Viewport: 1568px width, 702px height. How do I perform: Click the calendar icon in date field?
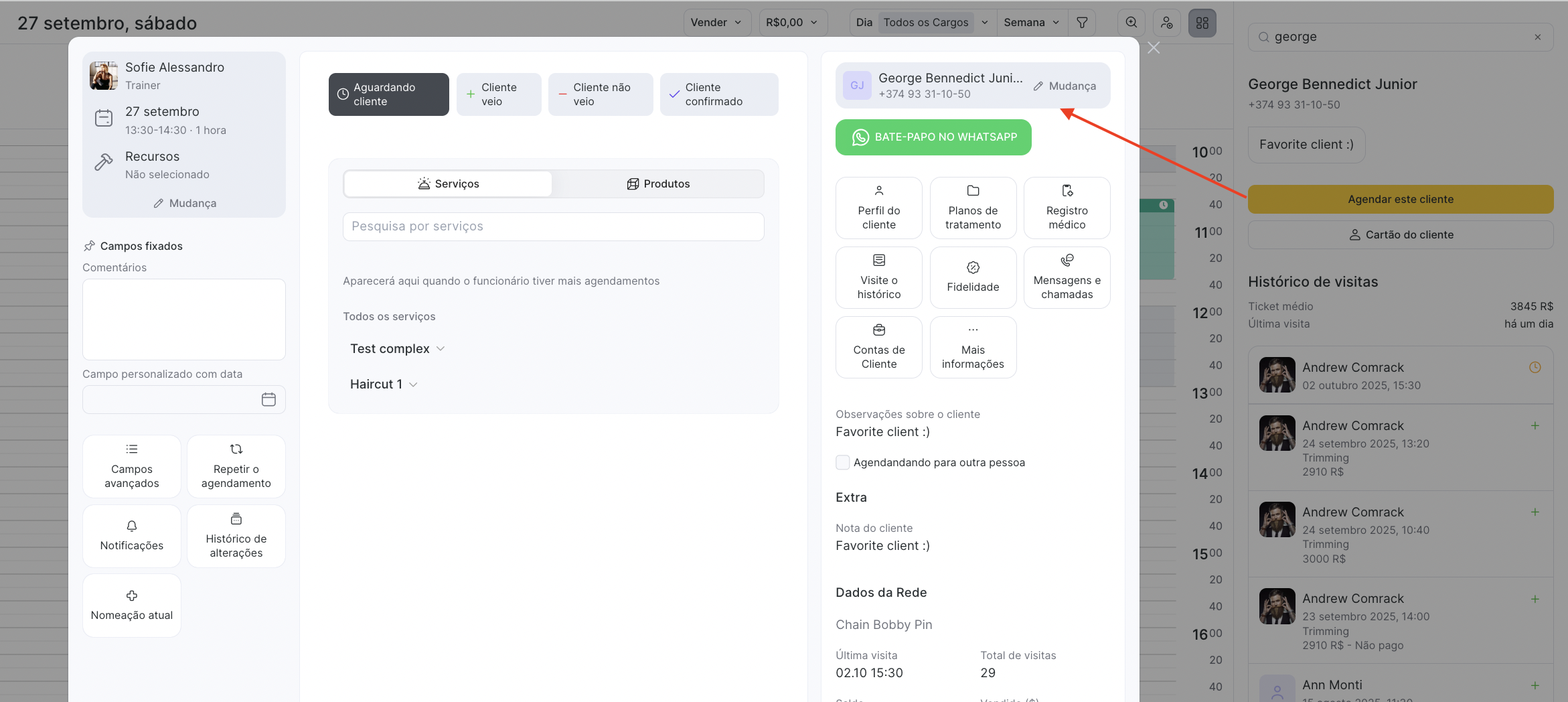(x=268, y=400)
